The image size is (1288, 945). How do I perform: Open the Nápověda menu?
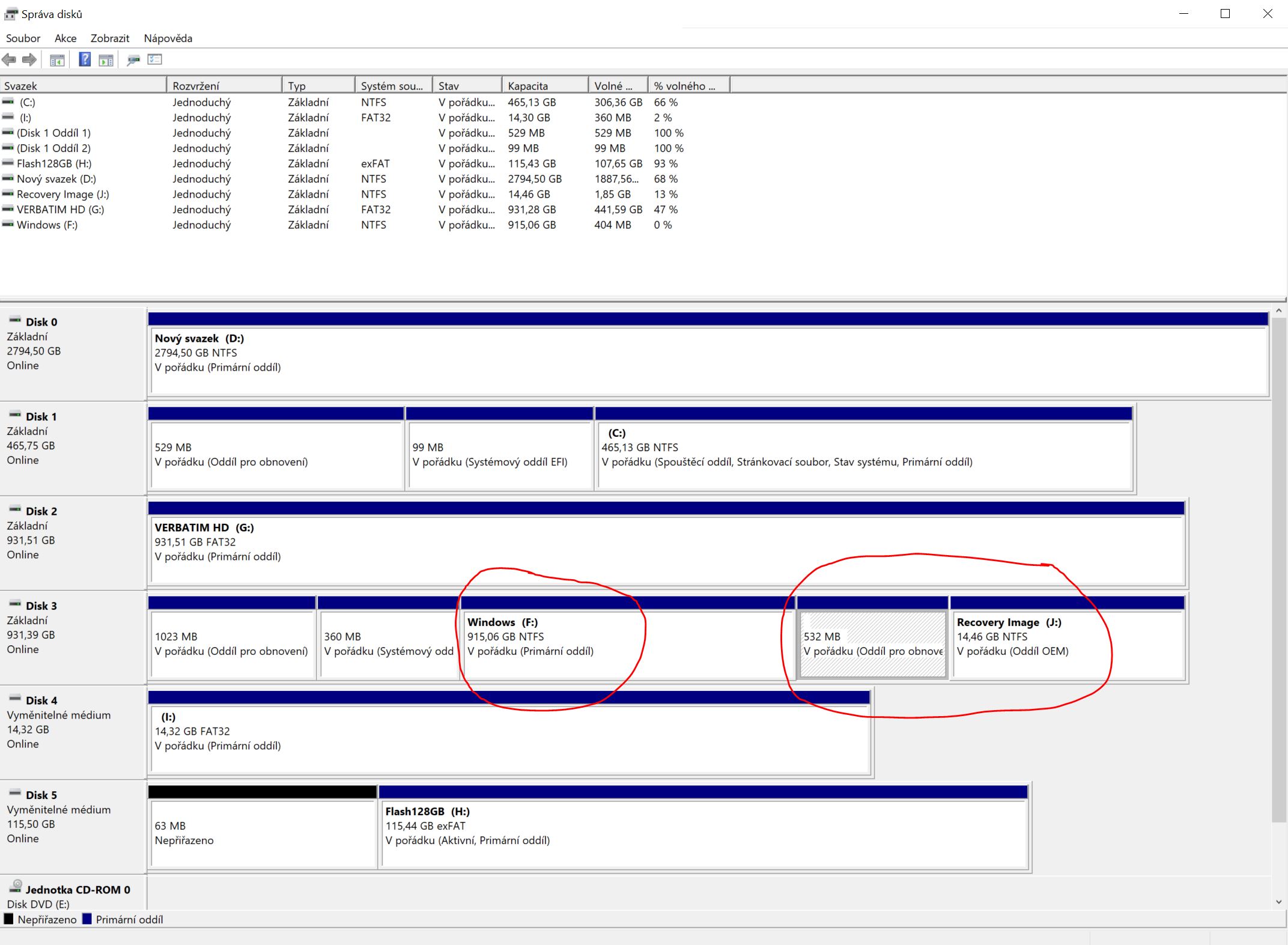click(168, 38)
